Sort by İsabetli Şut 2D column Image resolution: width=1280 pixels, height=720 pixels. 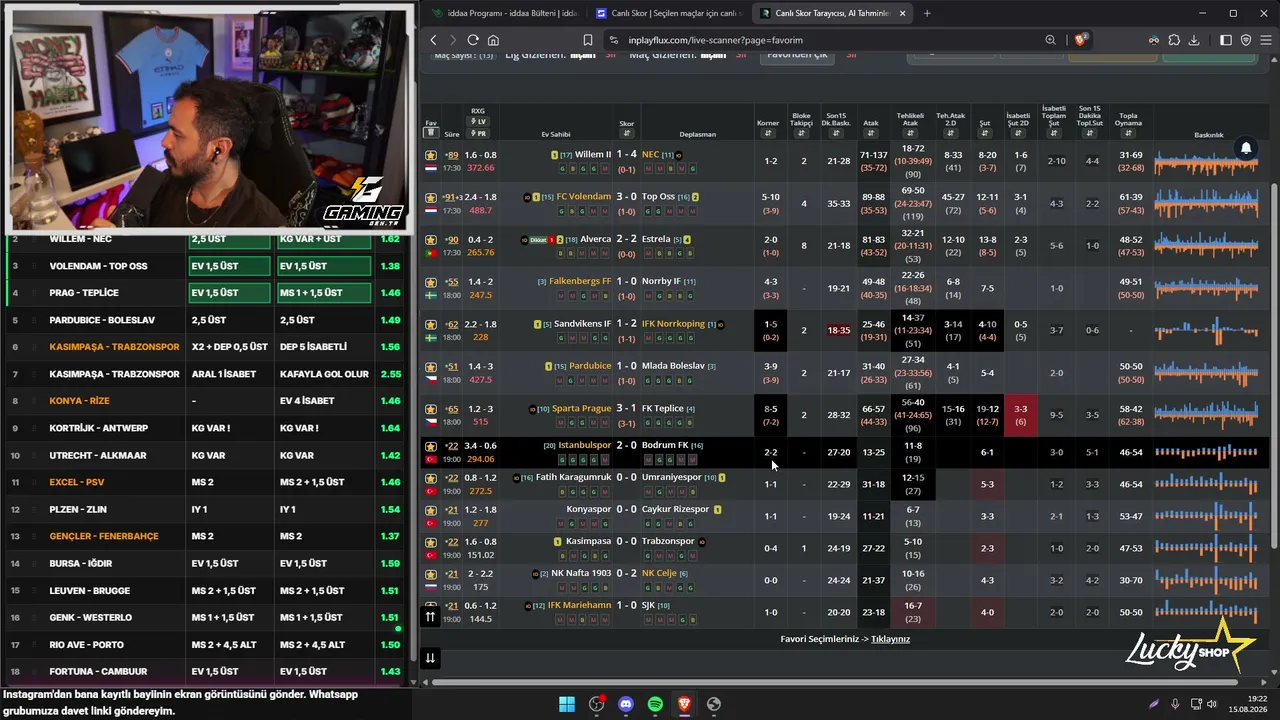pyautogui.click(x=1018, y=134)
